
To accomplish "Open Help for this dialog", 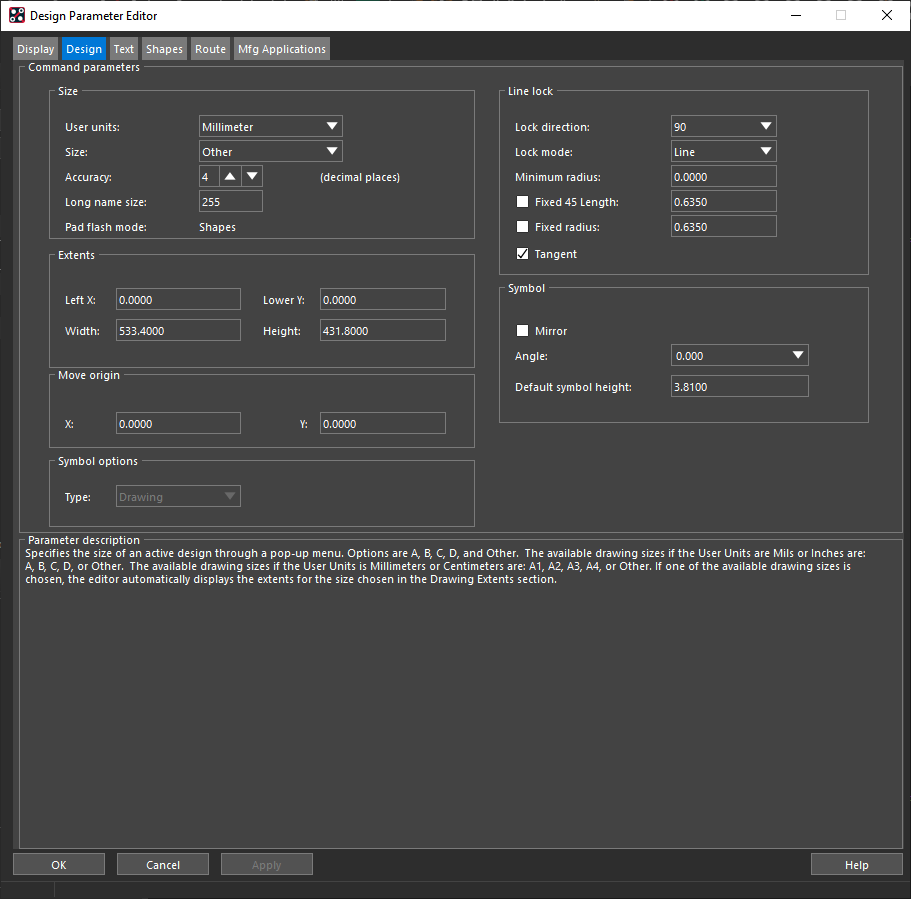I will coord(856,864).
